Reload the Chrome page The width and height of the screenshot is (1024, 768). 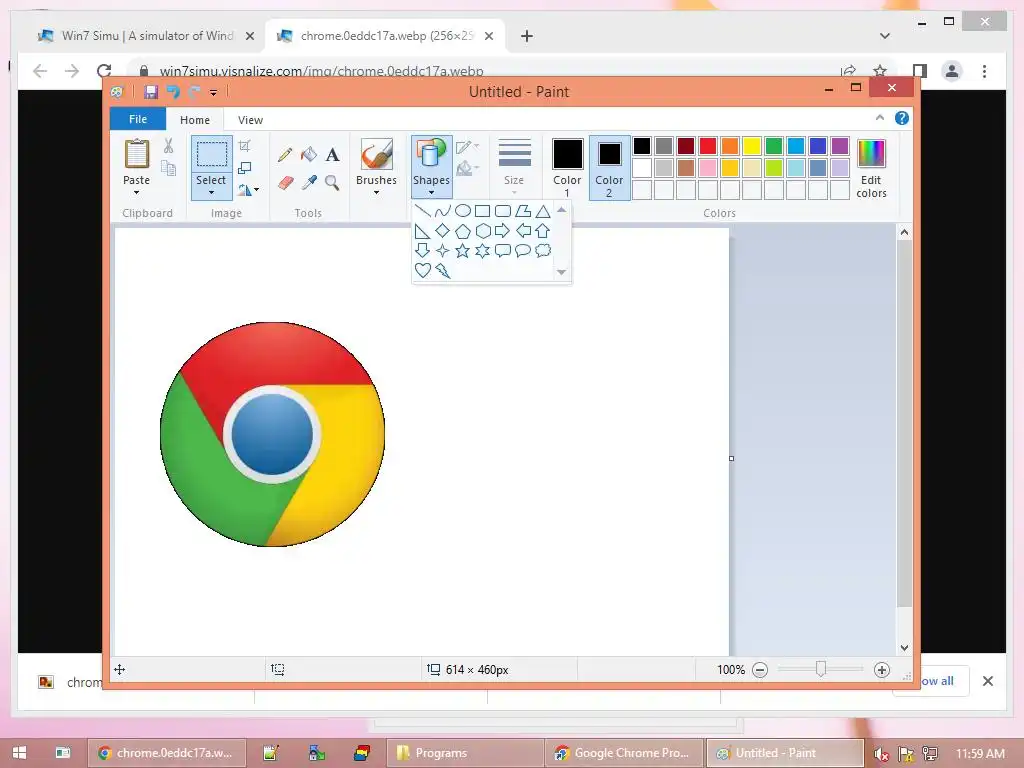point(104,71)
